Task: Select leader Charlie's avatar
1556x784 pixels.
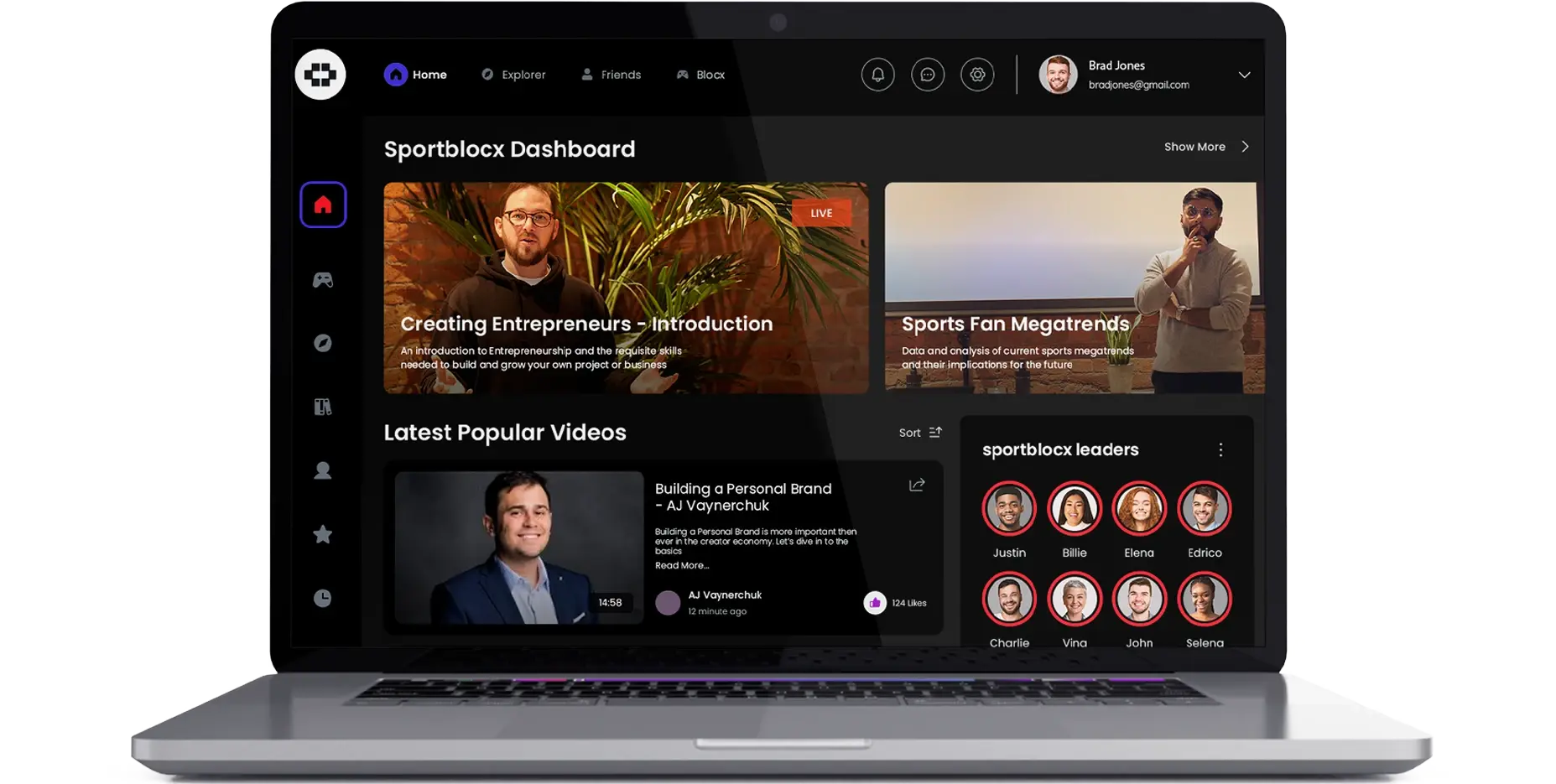Action: click(1009, 599)
